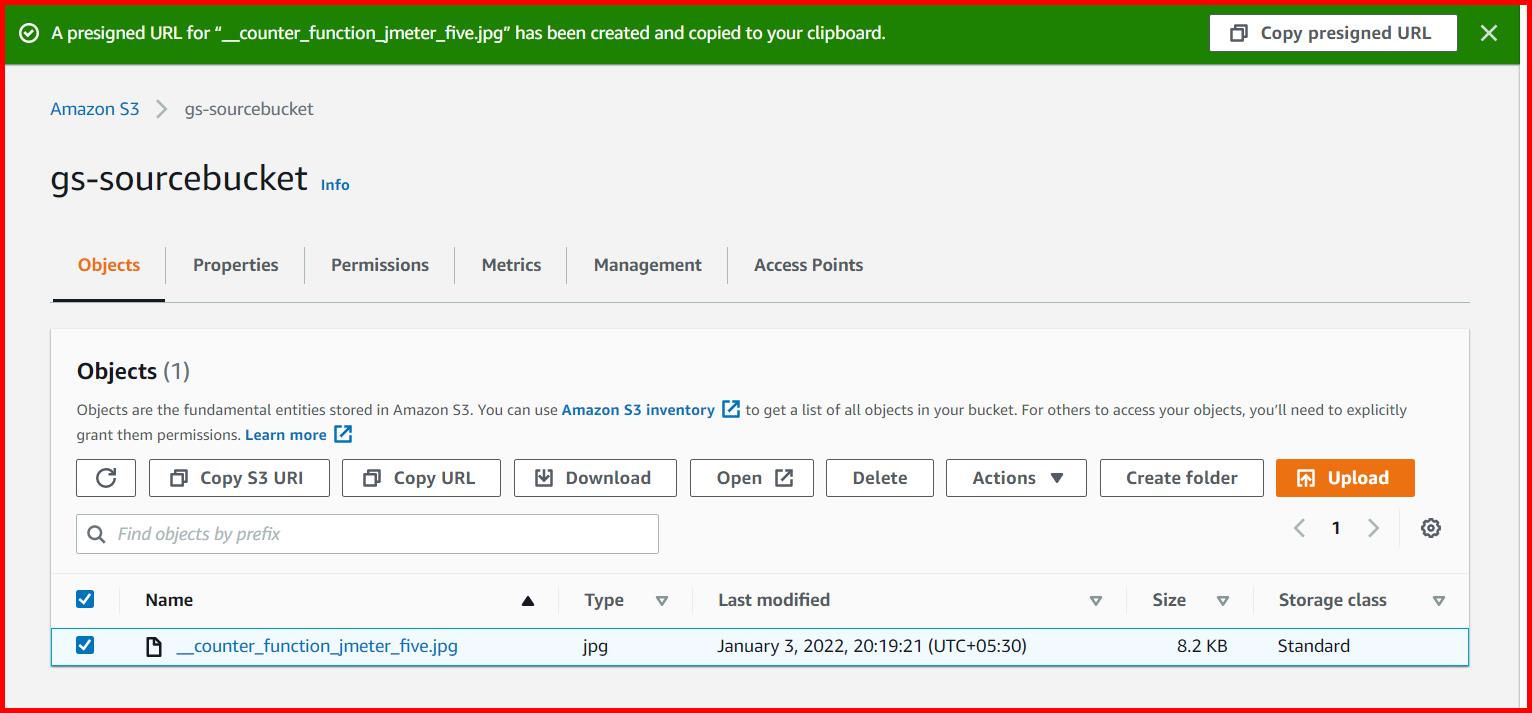1532x713 pixels.
Task: Open the preferences gear for the table
Action: tap(1430, 528)
